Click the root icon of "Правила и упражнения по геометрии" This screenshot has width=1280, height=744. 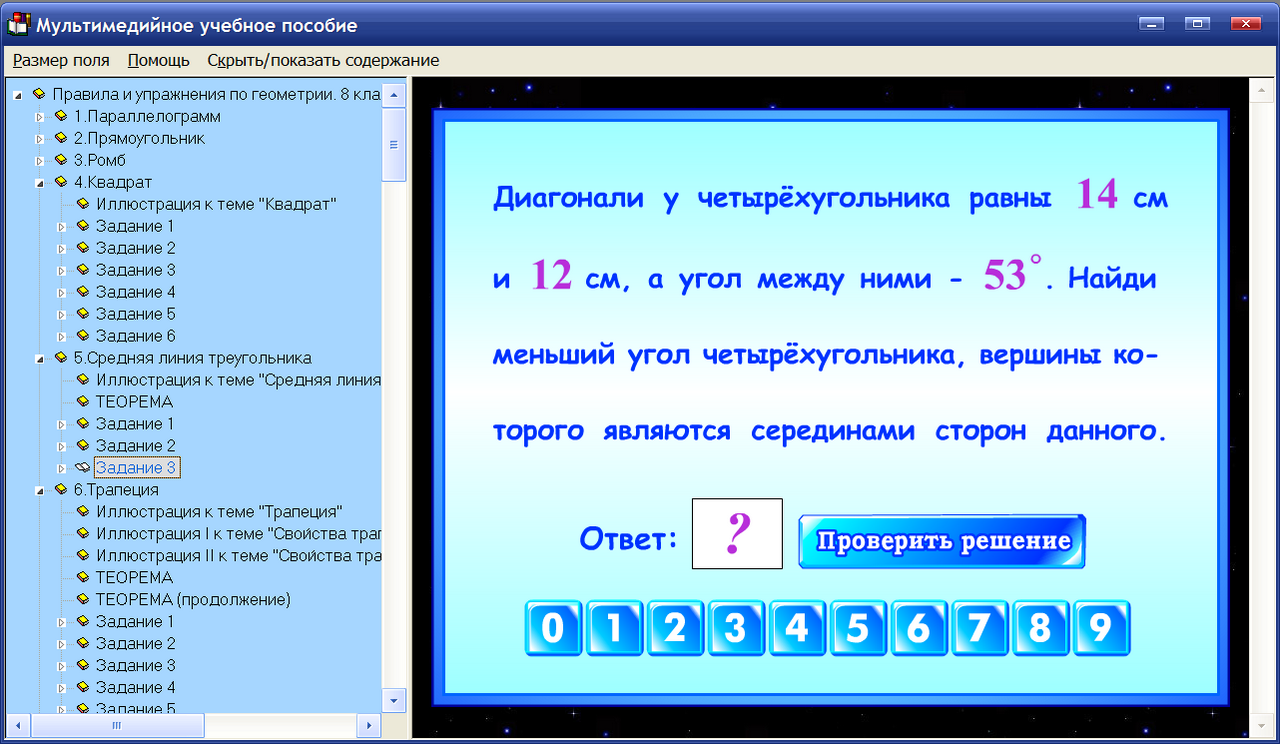coord(41,94)
